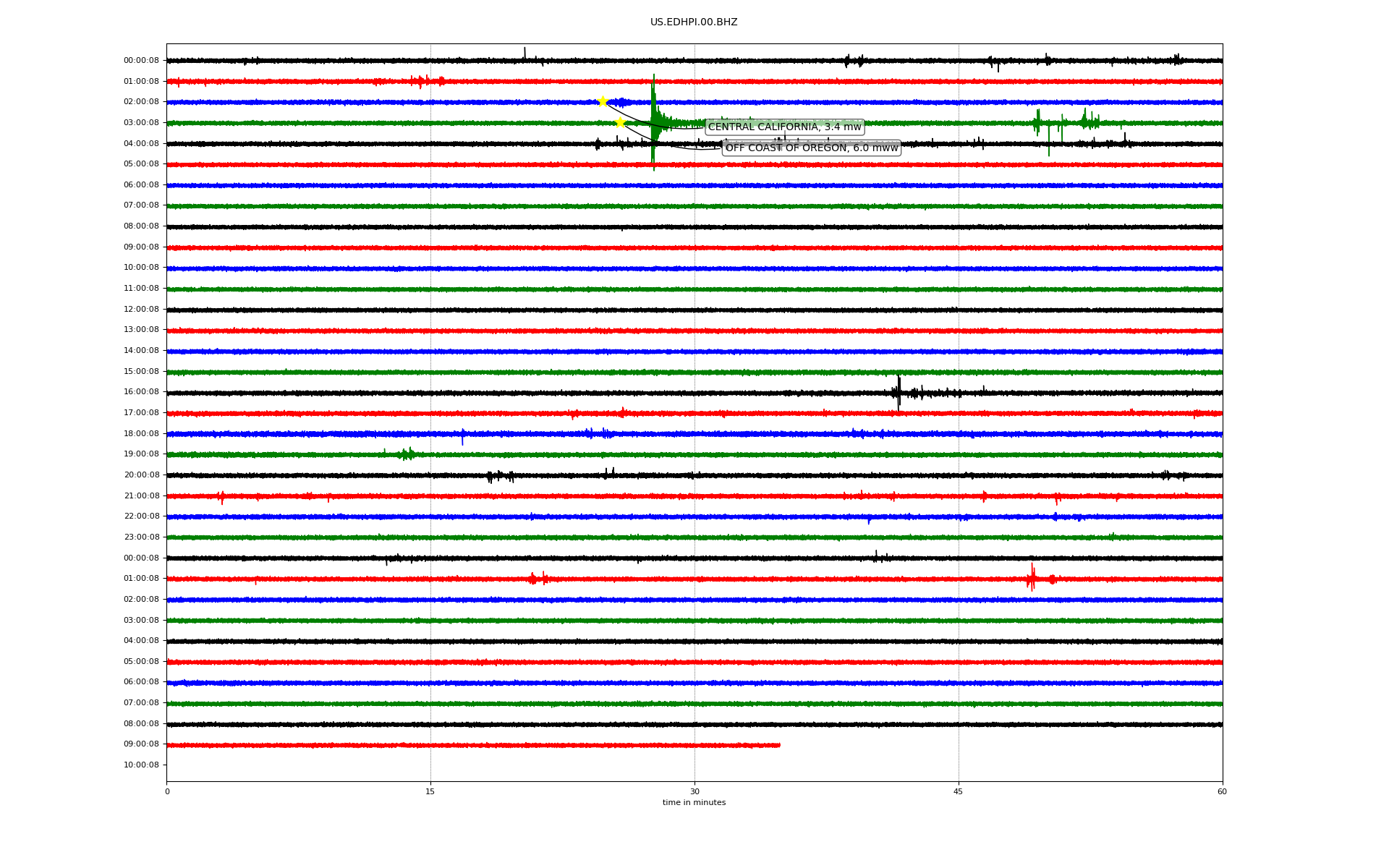The height and width of the screenshot is (868, 1389).
Task: Click the red spike near 49 minutes on second 01:00:08 trace
Action: click(x=1032, y=577)
